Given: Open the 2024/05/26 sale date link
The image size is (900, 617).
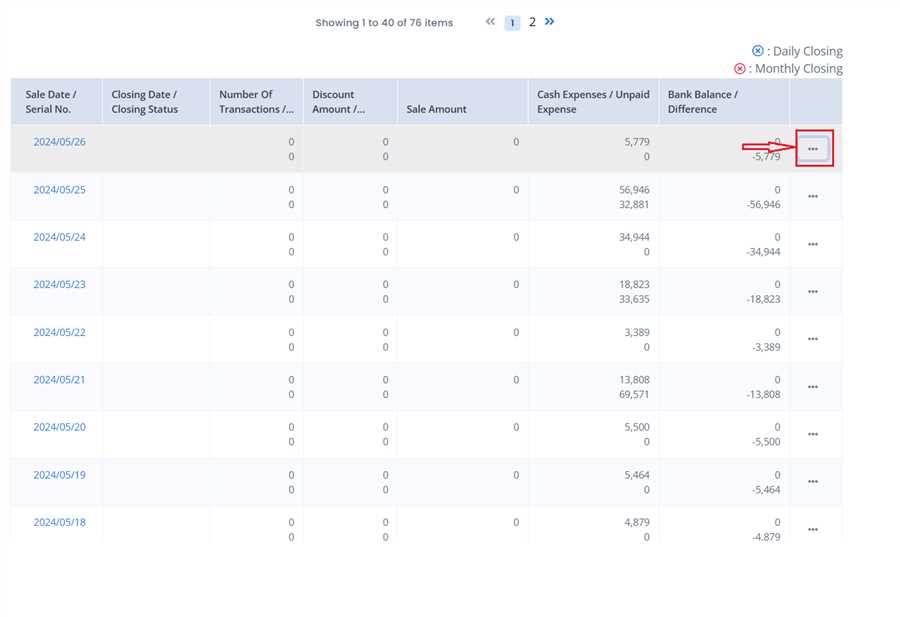Looking at the screenshot, I should pyautogui.click(x=59, y=142).
